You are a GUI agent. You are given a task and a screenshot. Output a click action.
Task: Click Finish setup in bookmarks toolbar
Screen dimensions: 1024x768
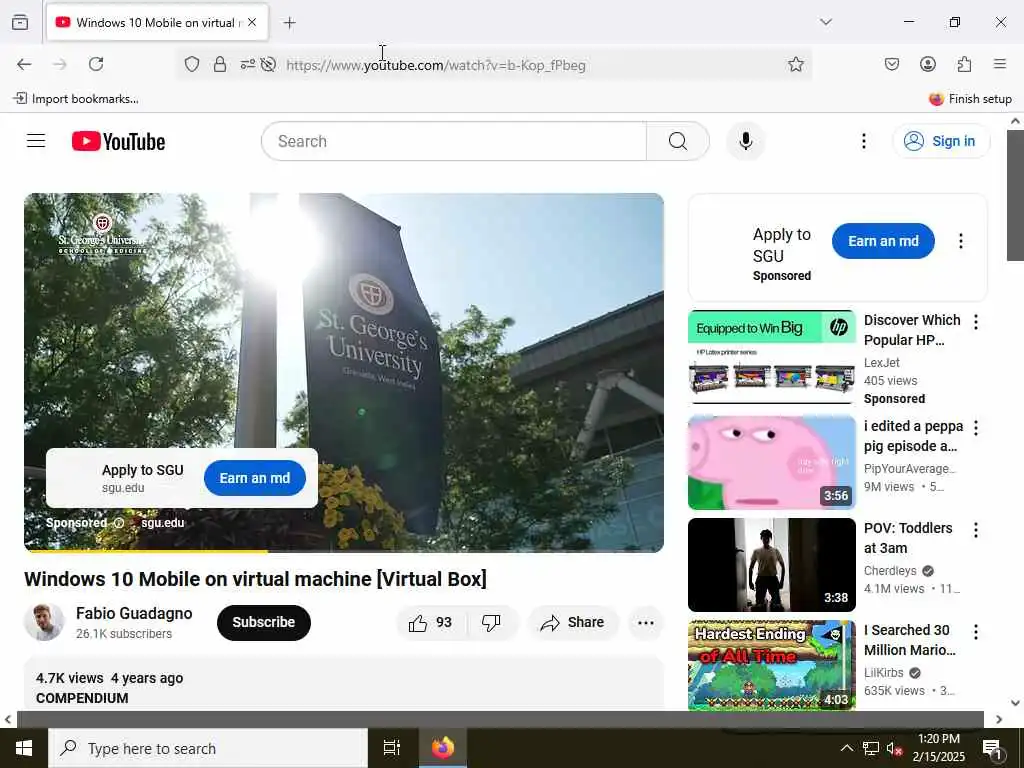970,99
